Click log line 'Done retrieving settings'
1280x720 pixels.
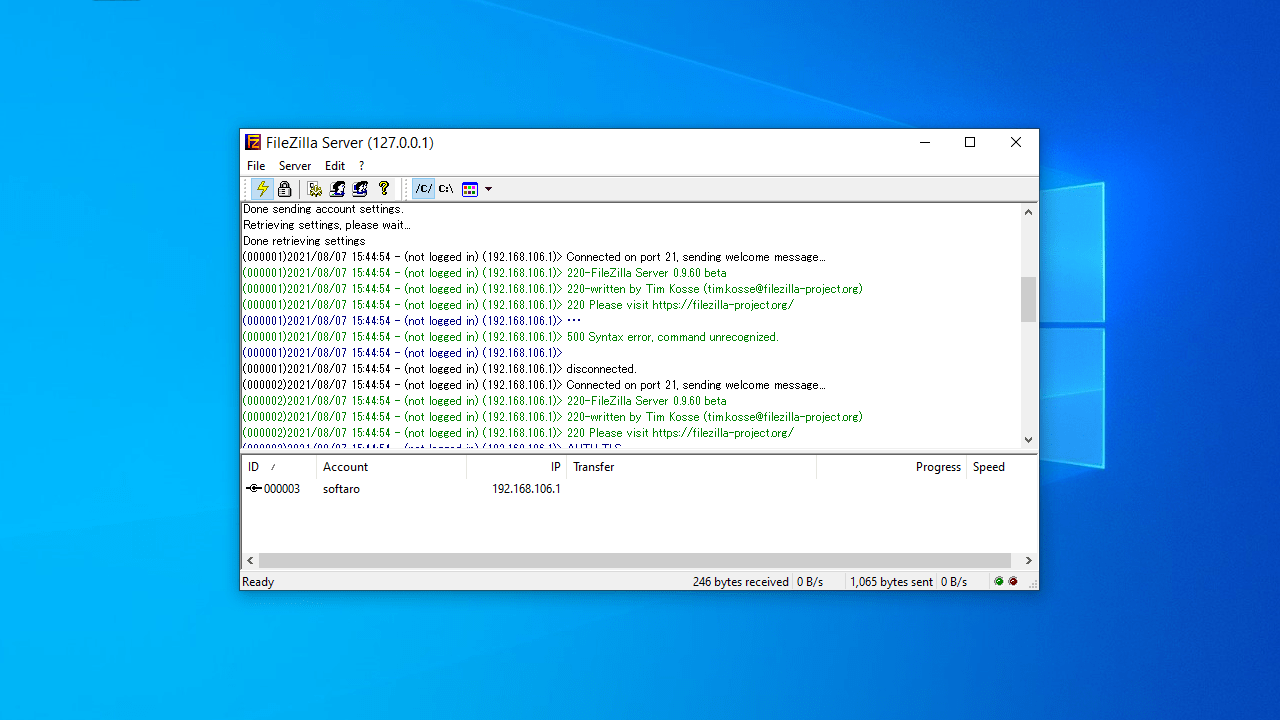(x=304, y=241)
